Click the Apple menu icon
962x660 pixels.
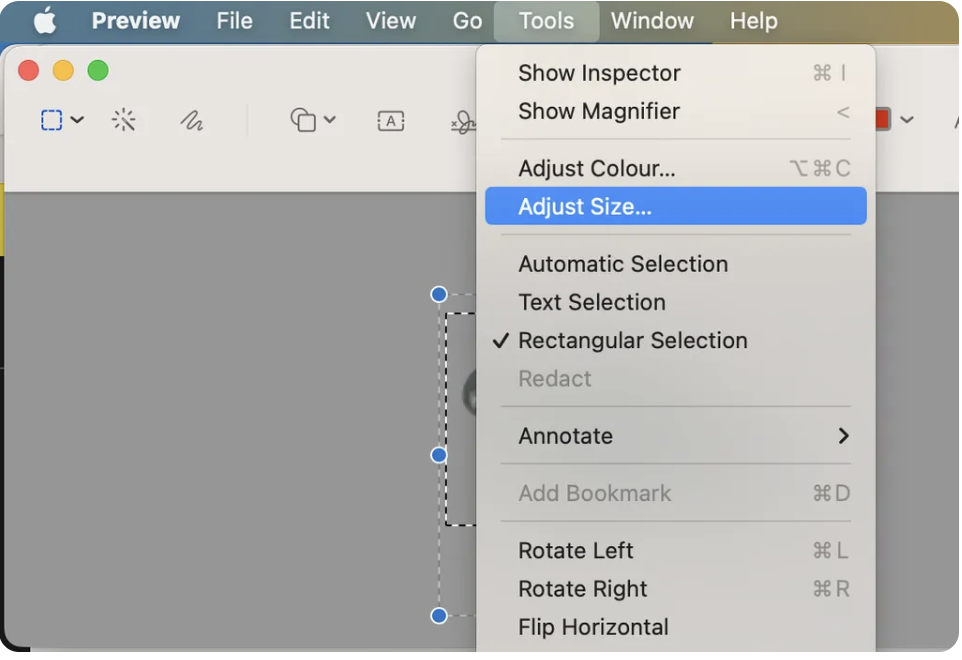pyautogui.click(x=43, y=20)
